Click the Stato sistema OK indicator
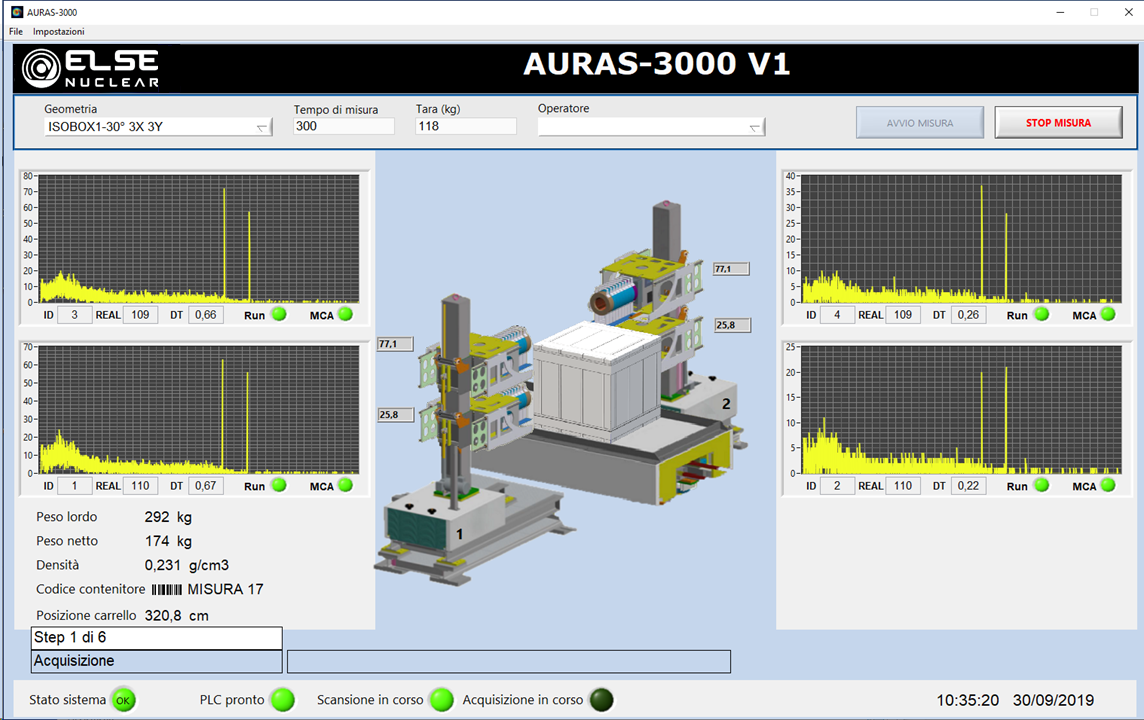Viewport: 1144px width, 720px height. [123, 700]
